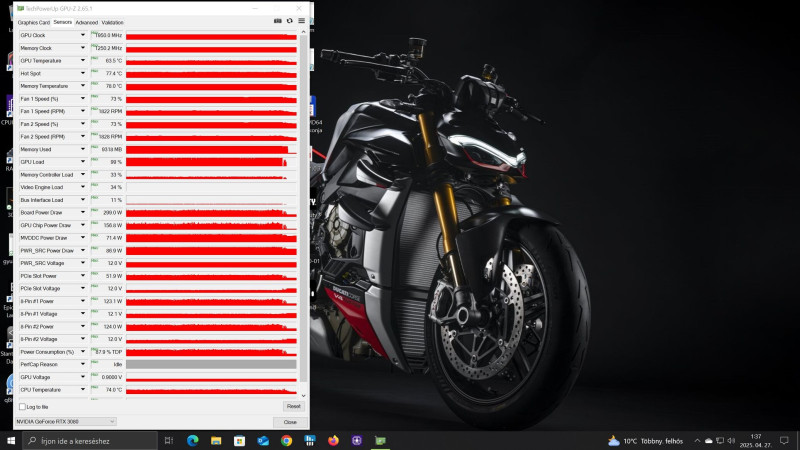800x450 pixels.
Task: Click the sensor list scrollbar thumb
Action: 304,208
